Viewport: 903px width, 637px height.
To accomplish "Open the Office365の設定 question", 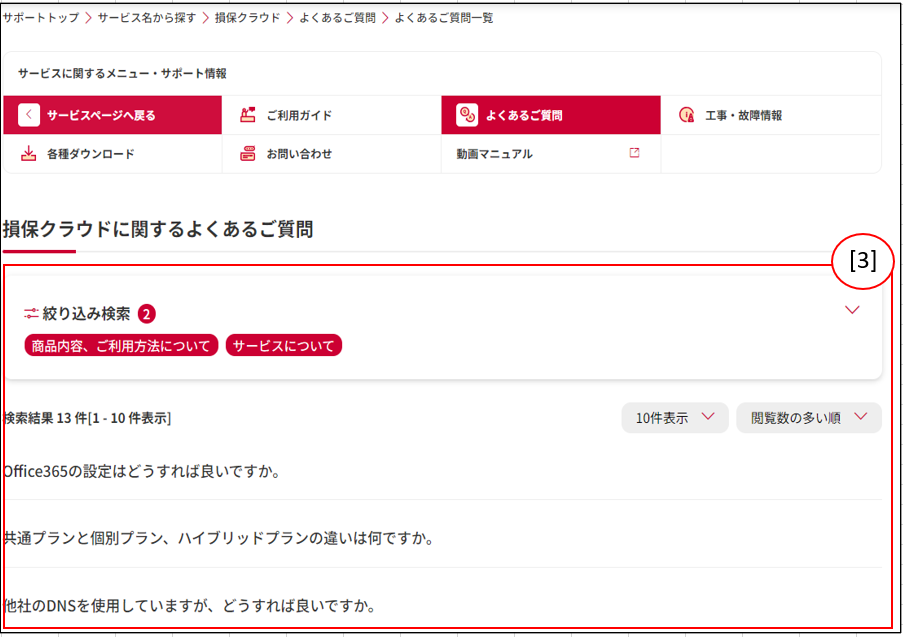I will [x=142, y=470].
